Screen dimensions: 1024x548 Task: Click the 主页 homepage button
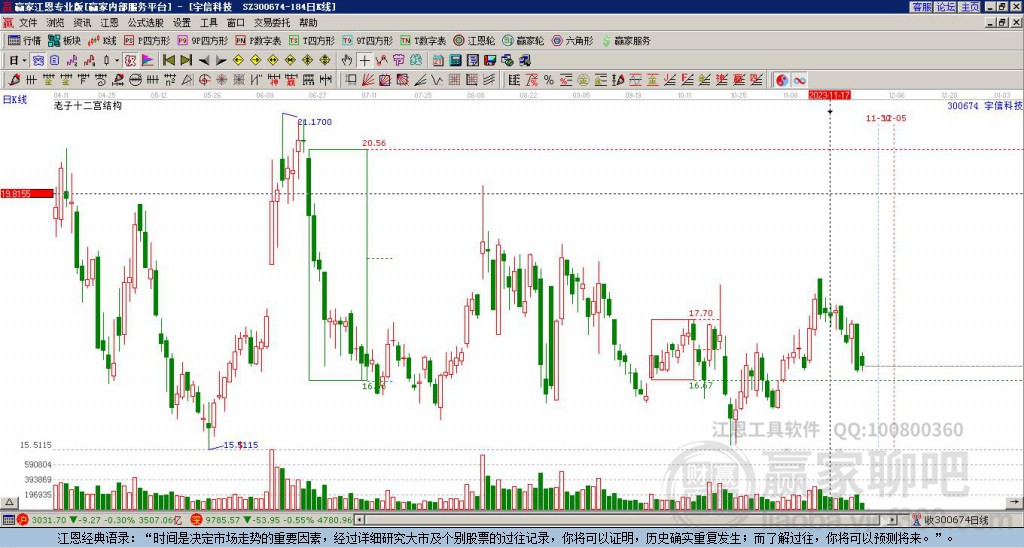(x=970, y=7)
